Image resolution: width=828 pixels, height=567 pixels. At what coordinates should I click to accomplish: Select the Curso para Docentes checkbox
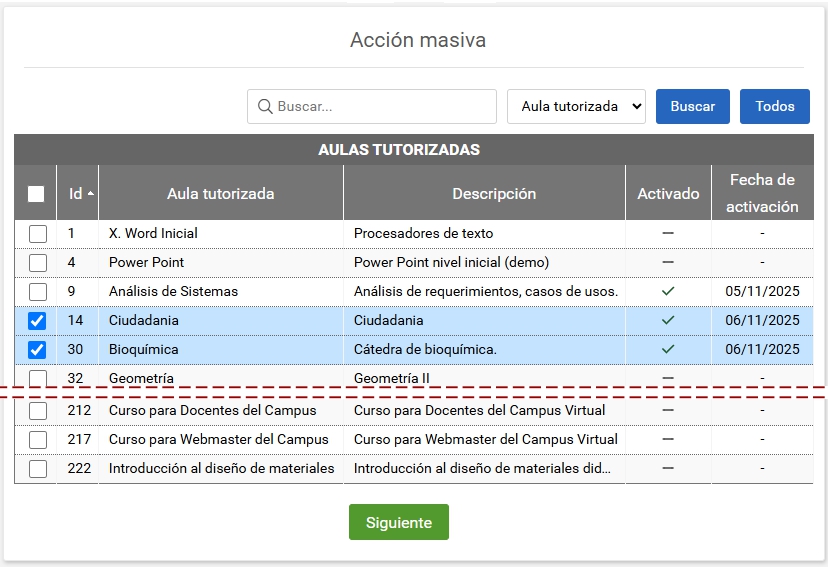pyautogui.click(x=37, y=411)
